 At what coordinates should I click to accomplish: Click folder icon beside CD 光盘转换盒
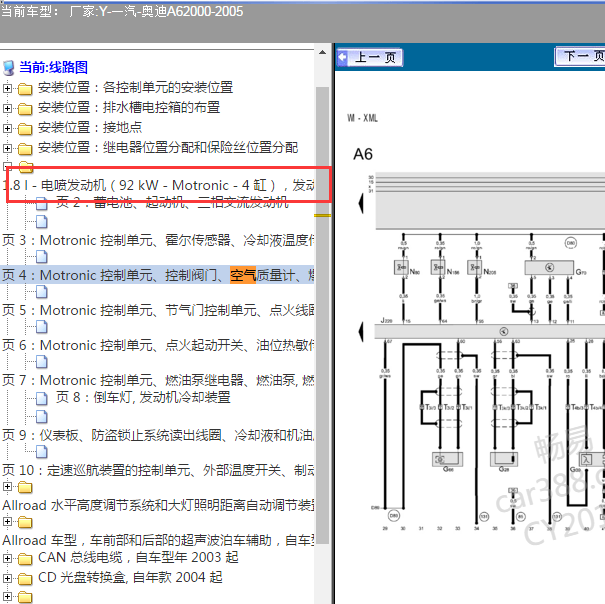click(25, 579)
